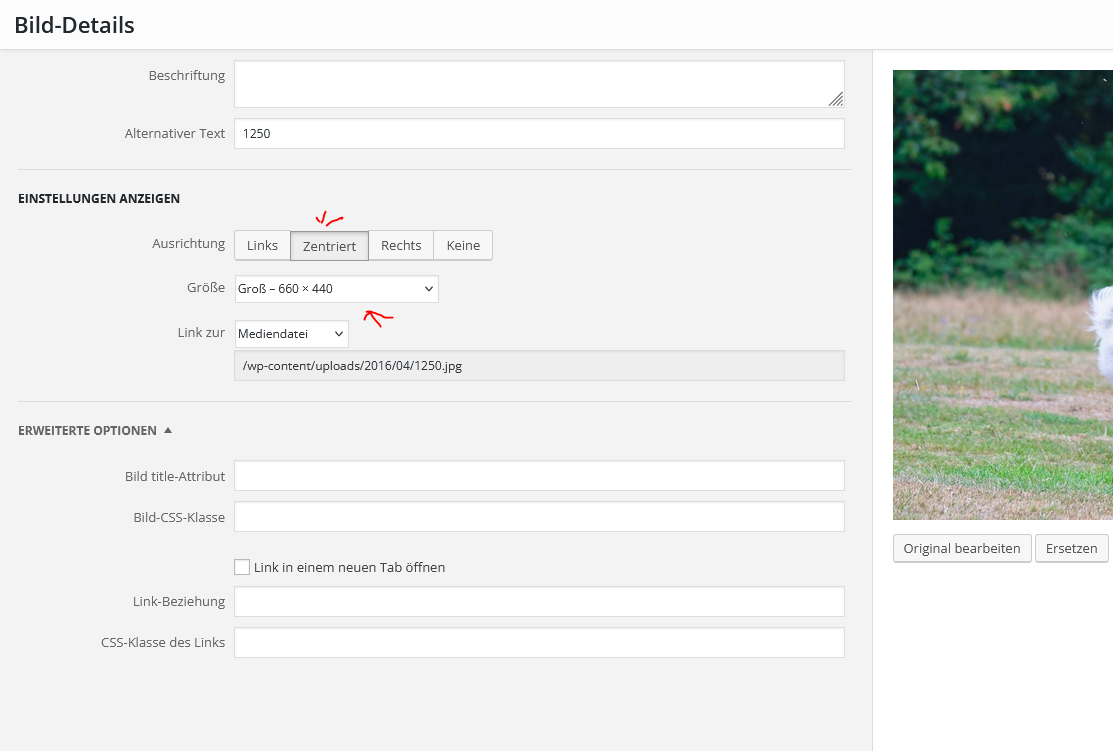
Task: Click the arrow beside Erweiterte Optionen
Action: [x=168, y=431]
